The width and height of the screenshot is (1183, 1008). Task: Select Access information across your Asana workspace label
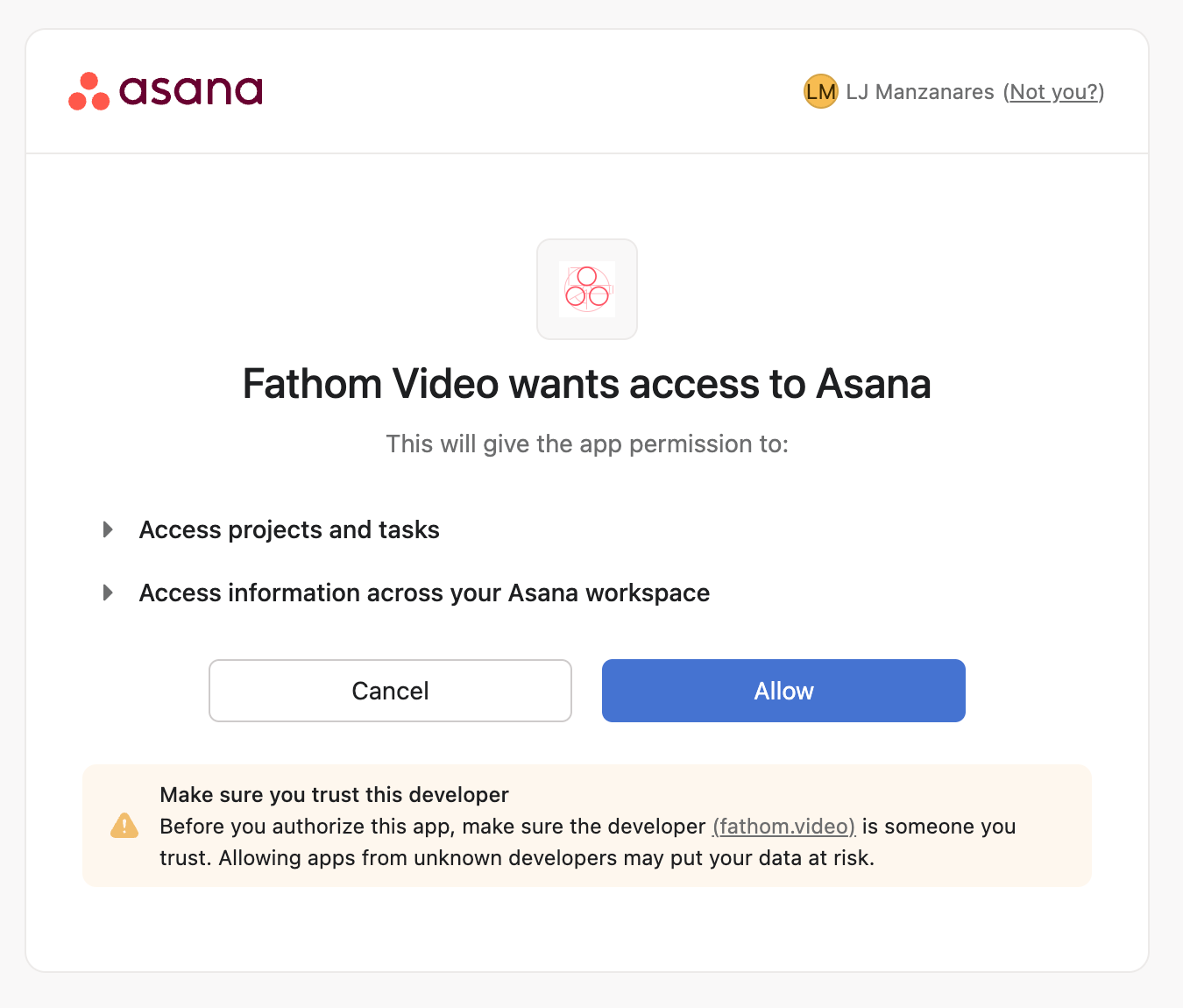424,593
